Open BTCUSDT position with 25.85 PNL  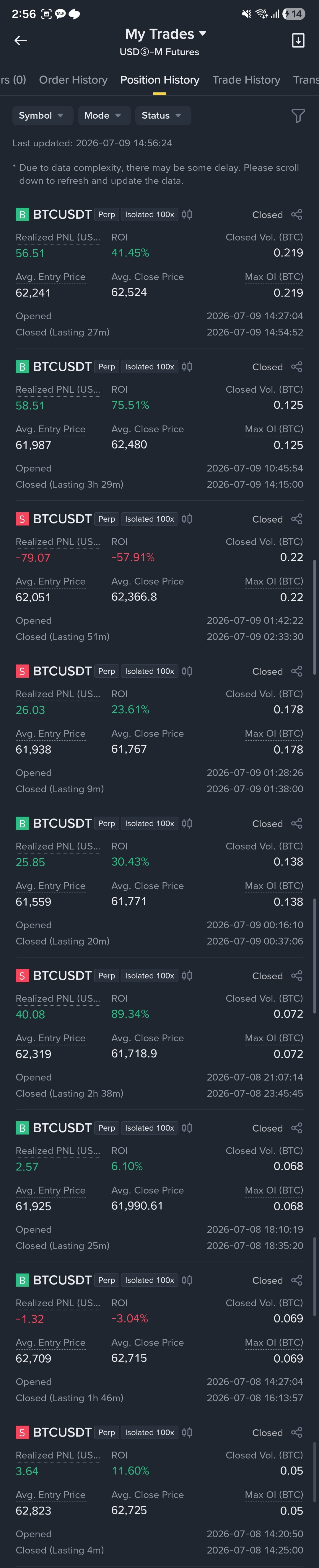click(x=159, y=881)
